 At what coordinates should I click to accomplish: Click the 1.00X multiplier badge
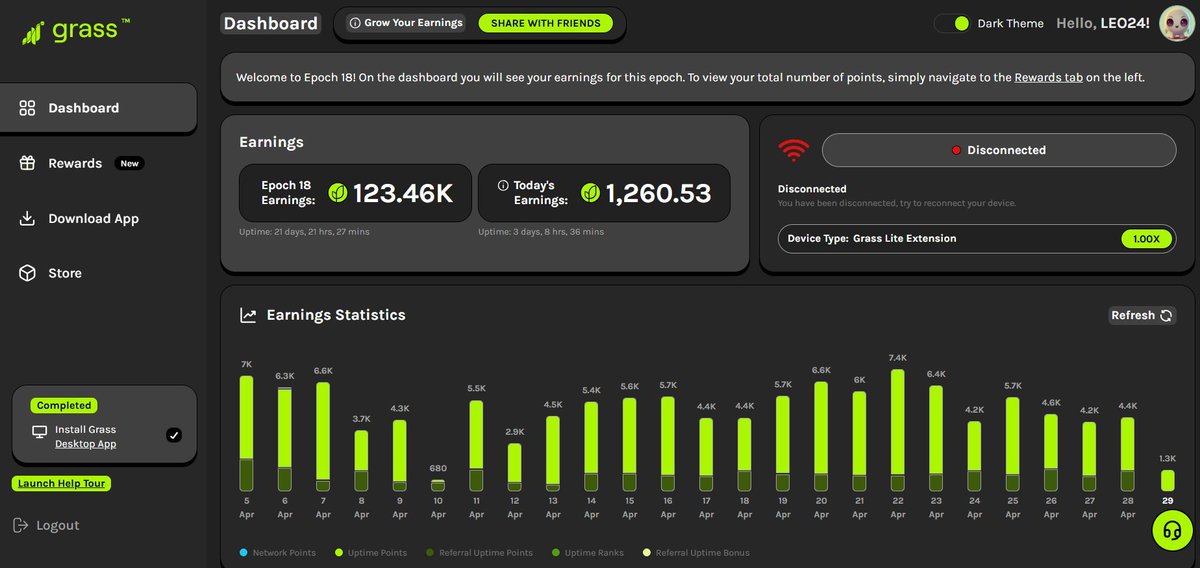click(1146, 239)
